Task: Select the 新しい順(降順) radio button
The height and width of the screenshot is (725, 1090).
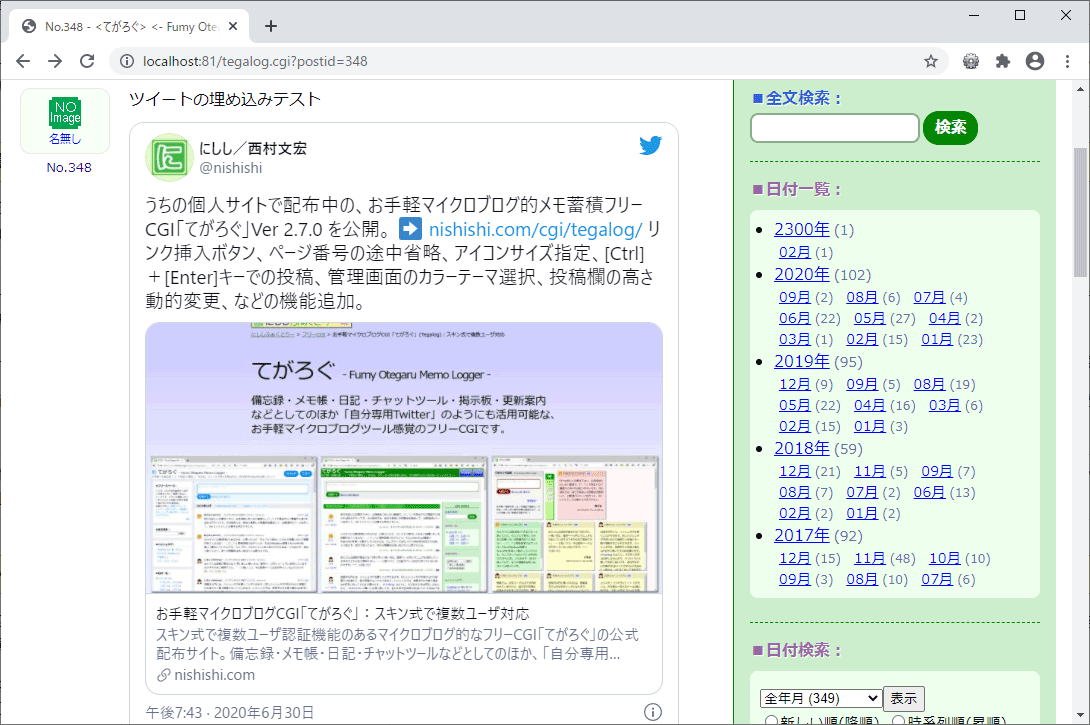Action: [x=771, y=720]
